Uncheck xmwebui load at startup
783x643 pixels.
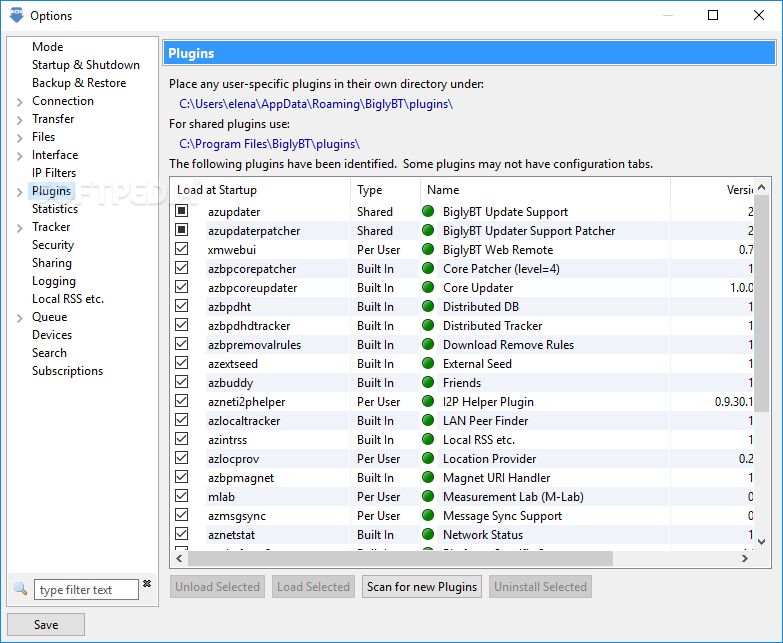coord(182,249)
